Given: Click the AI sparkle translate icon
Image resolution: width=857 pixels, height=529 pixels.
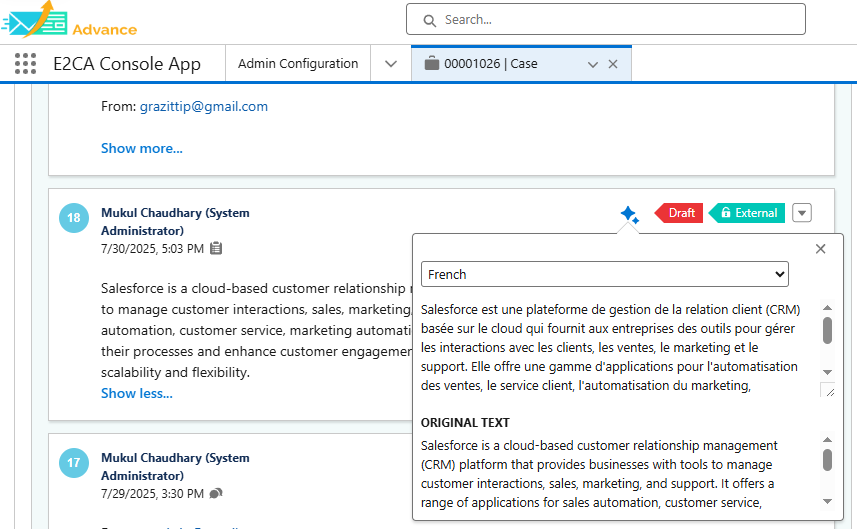Looking at the screenshot, I should pyautogui.click(x=630, y=214).
